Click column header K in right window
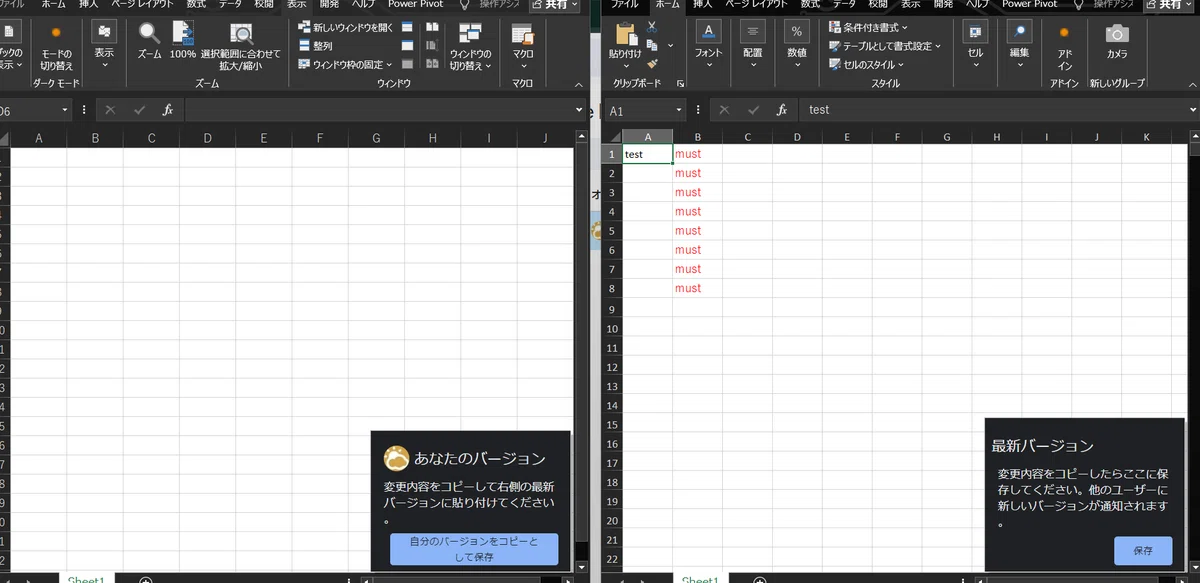1200x583 pixels. [1146, 137]
